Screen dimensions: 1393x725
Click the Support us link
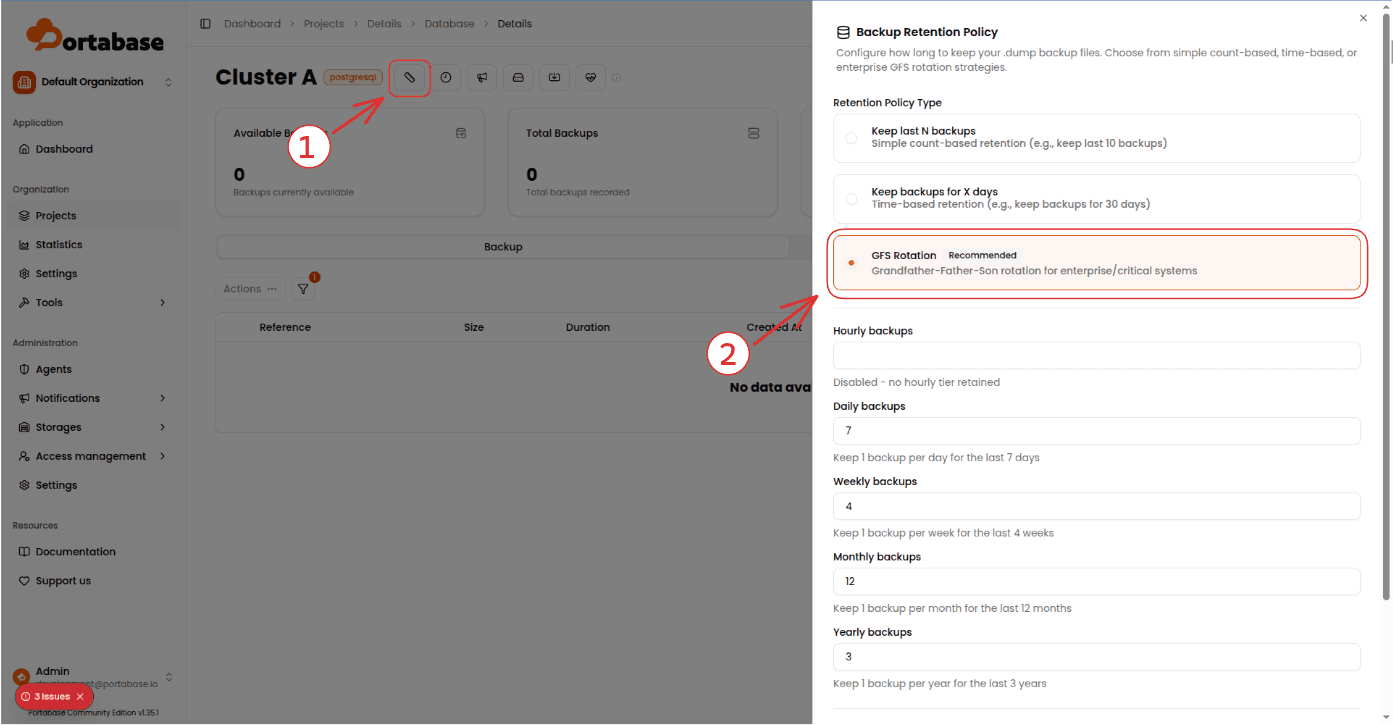click(x=92, y=580)
